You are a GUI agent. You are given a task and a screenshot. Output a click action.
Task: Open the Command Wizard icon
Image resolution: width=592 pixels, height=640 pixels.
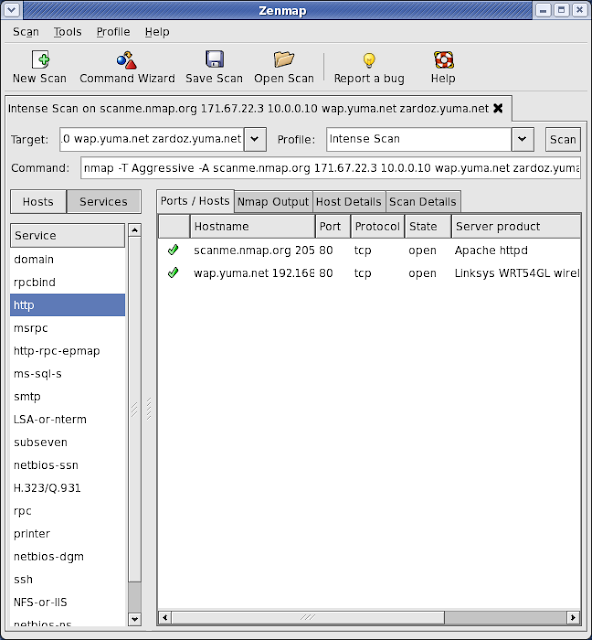pos(127,60)
